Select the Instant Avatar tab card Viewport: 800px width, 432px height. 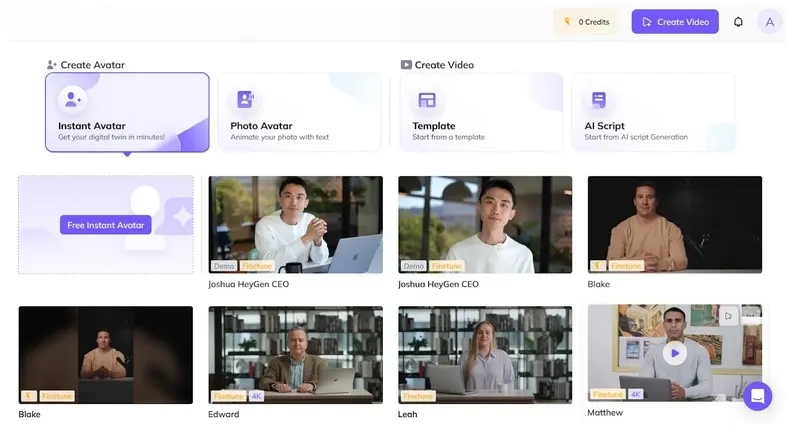tap(127, 112)
